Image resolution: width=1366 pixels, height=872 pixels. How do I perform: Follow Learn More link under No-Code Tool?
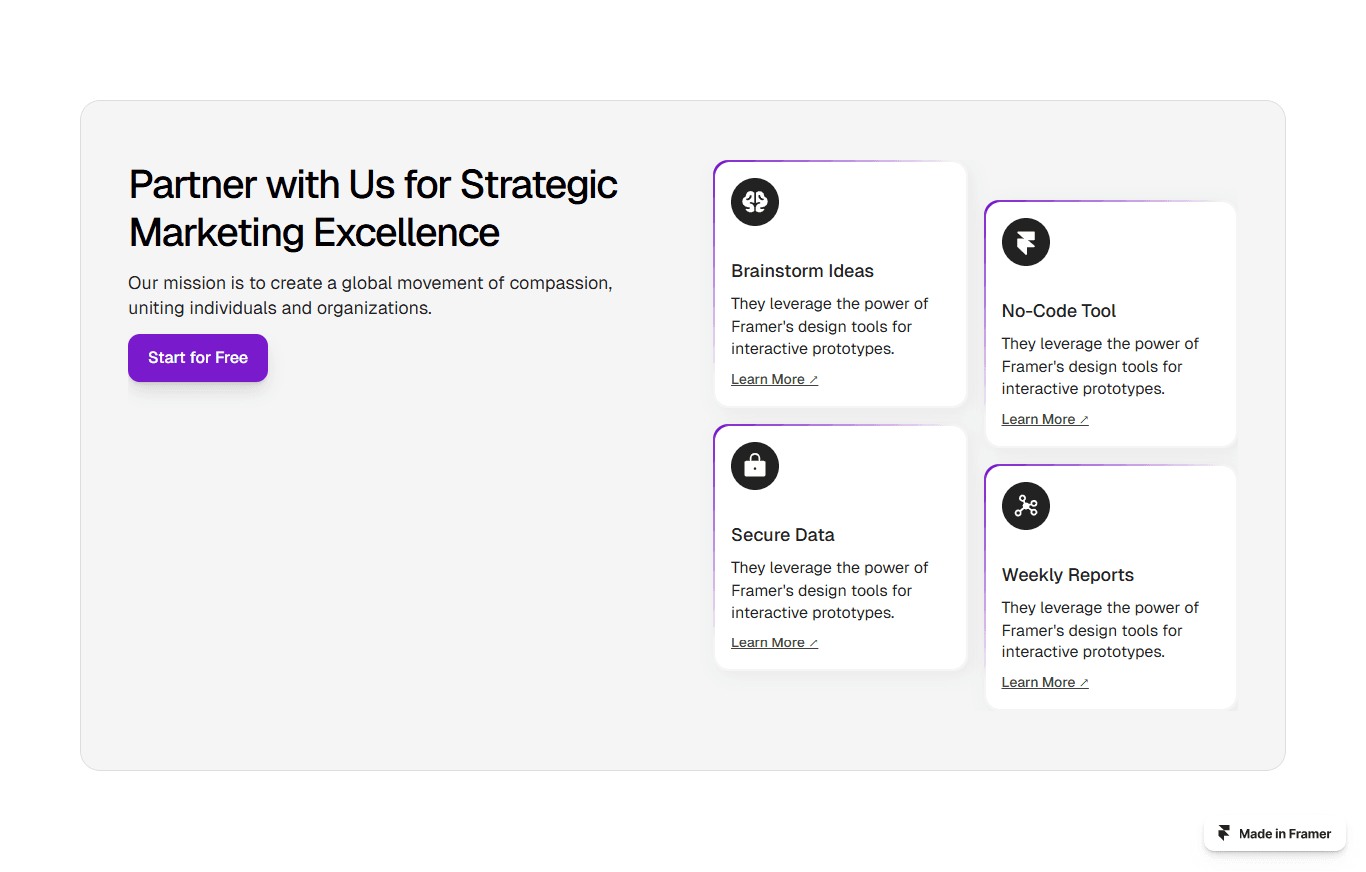[x=1045, y=419]
